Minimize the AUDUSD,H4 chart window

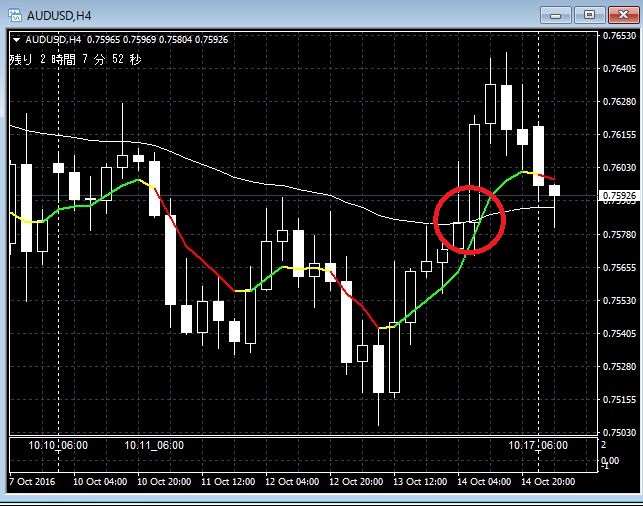(x=556, y=15)
